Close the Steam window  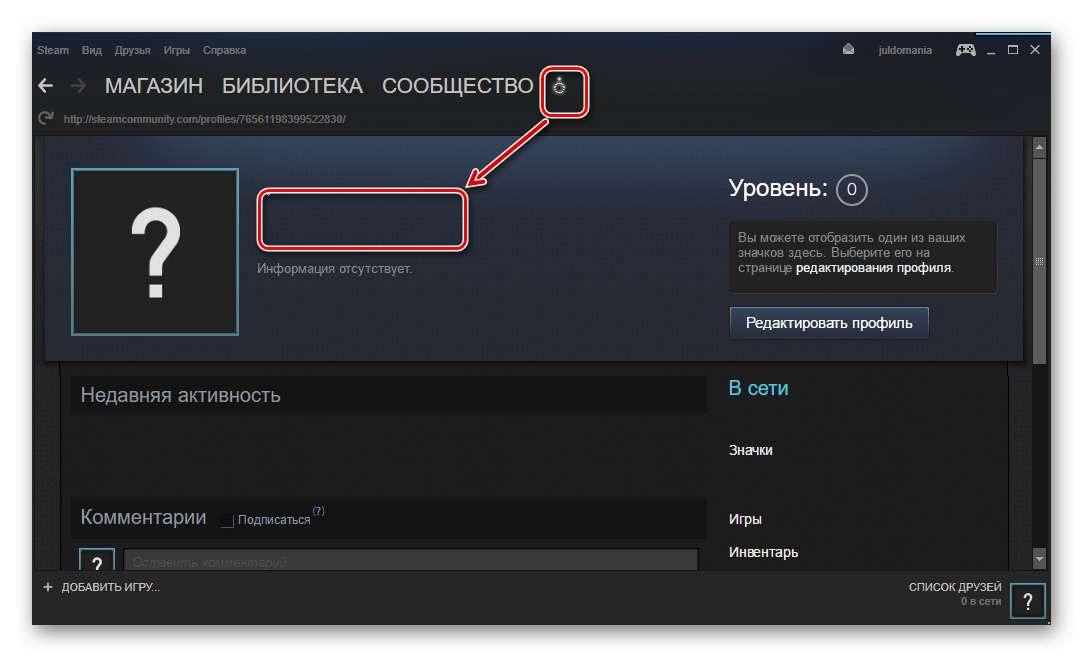(1035, 50)
